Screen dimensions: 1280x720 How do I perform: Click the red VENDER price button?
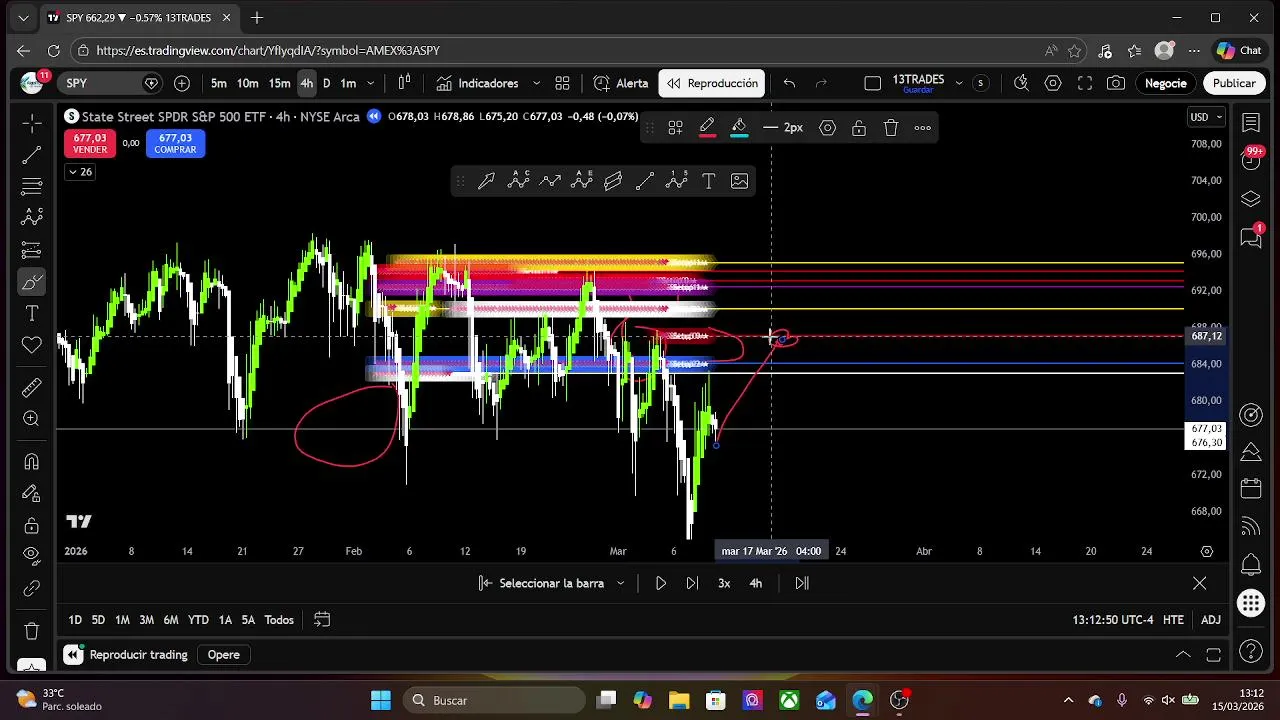pos(90,144)
